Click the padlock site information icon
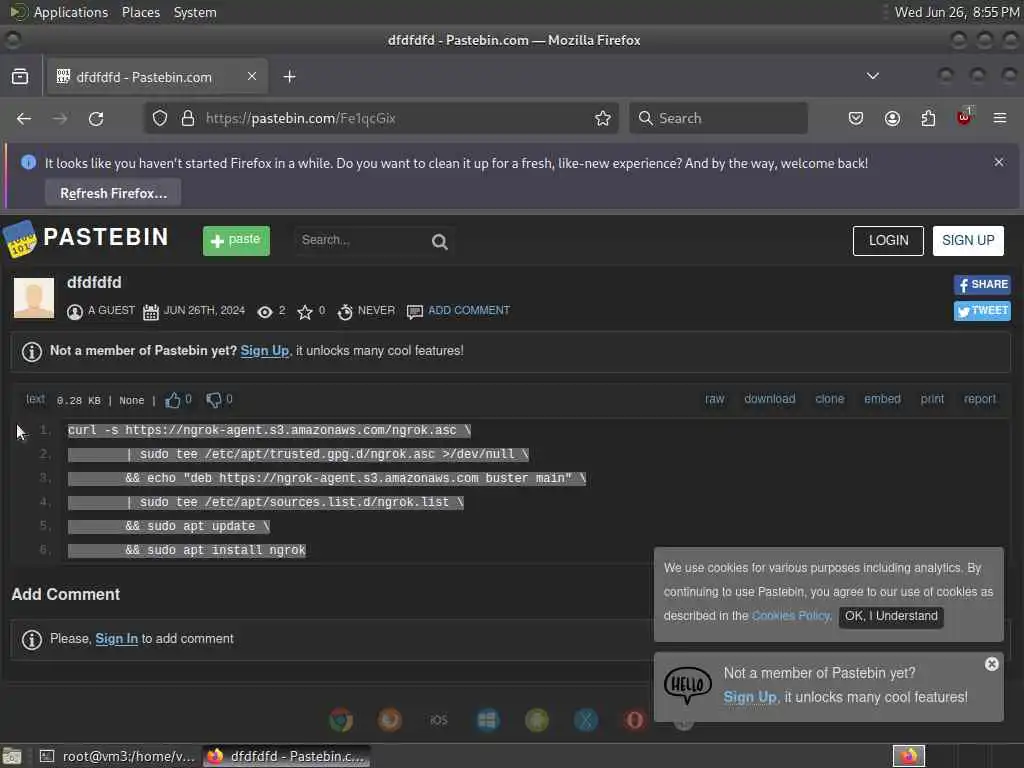The width and height of the screenshot is (1024, 768). point(188,118)
